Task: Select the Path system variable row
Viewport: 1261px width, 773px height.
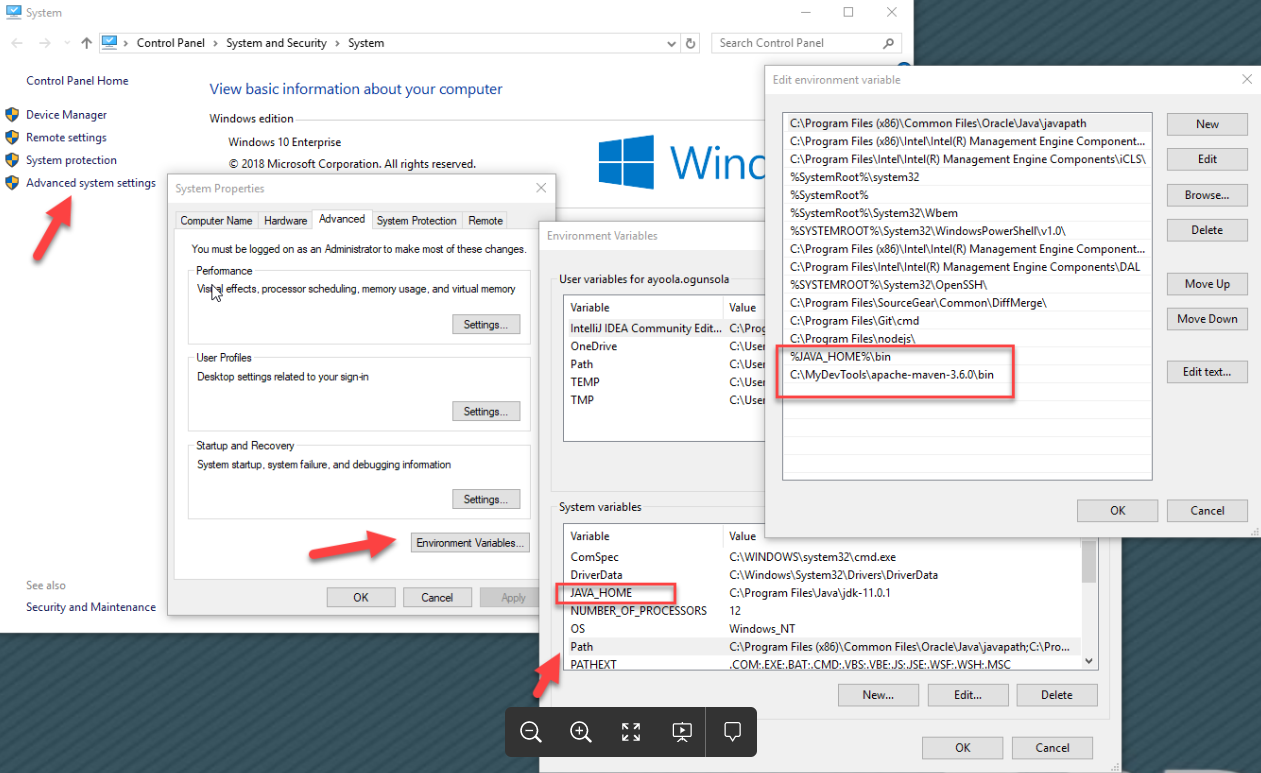Action: point(822,647)
